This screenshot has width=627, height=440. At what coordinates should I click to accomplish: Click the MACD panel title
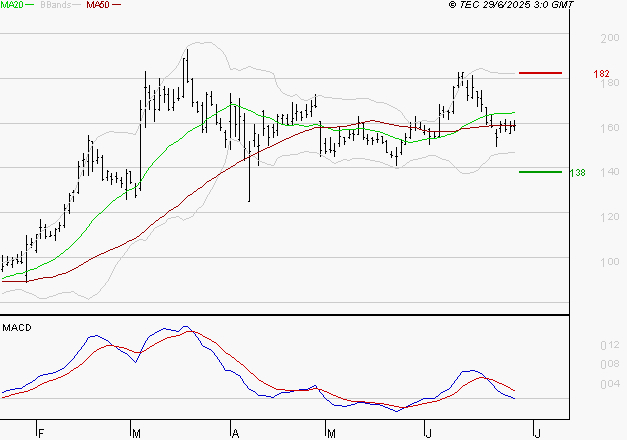pyautogui.click(x=16, y=327)
